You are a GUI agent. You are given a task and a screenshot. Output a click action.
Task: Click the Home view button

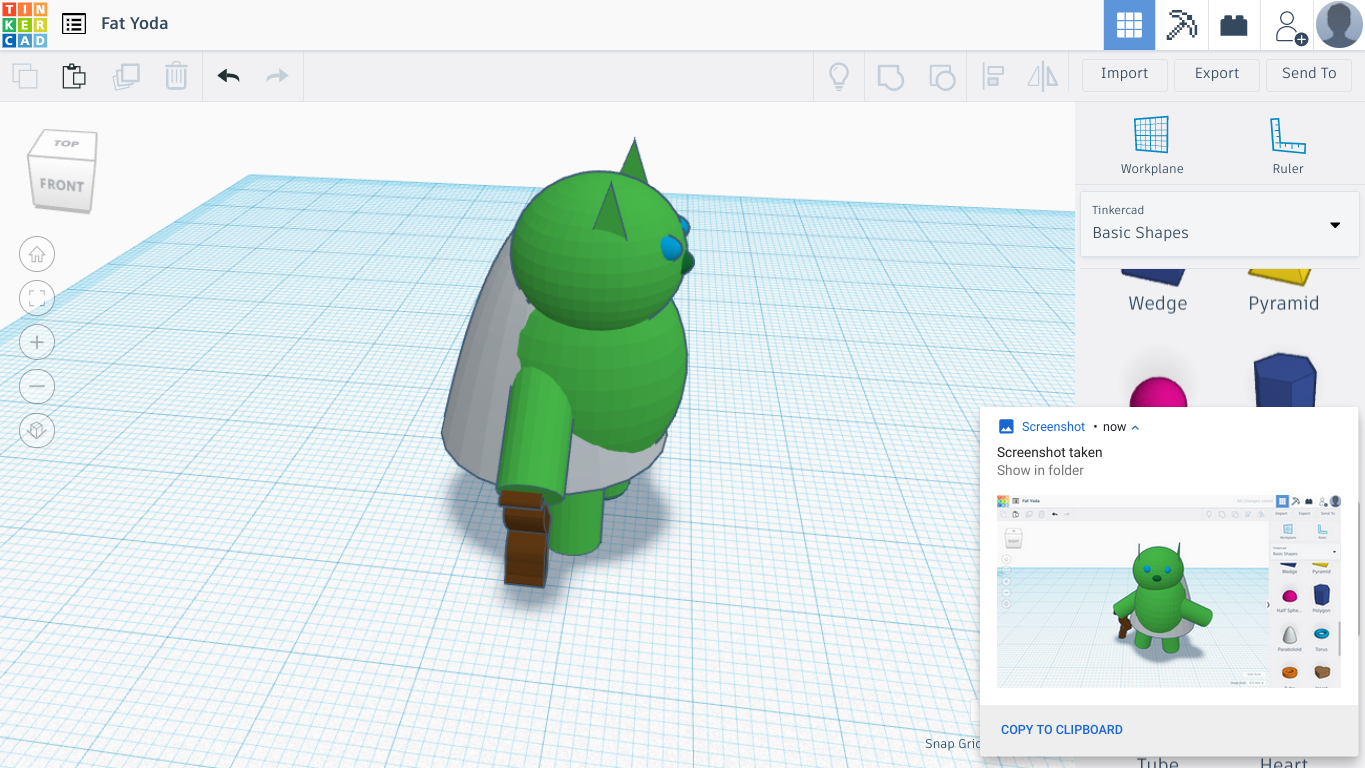click(37, 254)
